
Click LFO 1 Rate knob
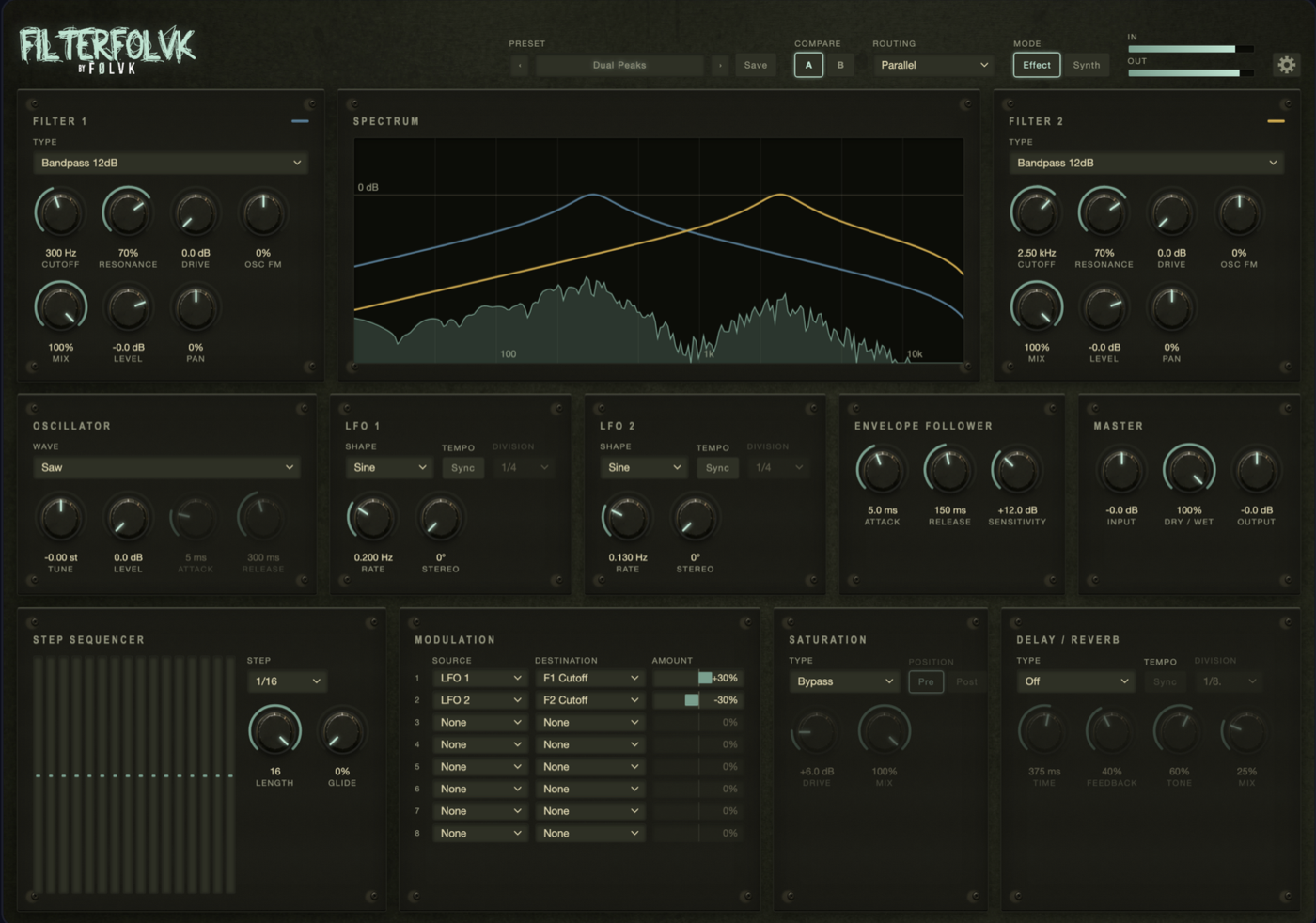[373, 518]
